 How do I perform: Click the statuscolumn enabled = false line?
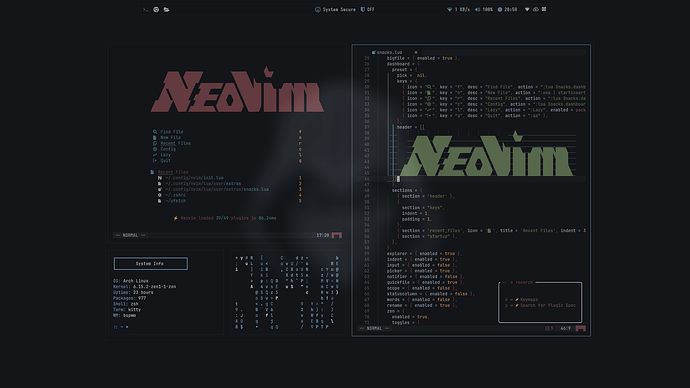[430, 293]
